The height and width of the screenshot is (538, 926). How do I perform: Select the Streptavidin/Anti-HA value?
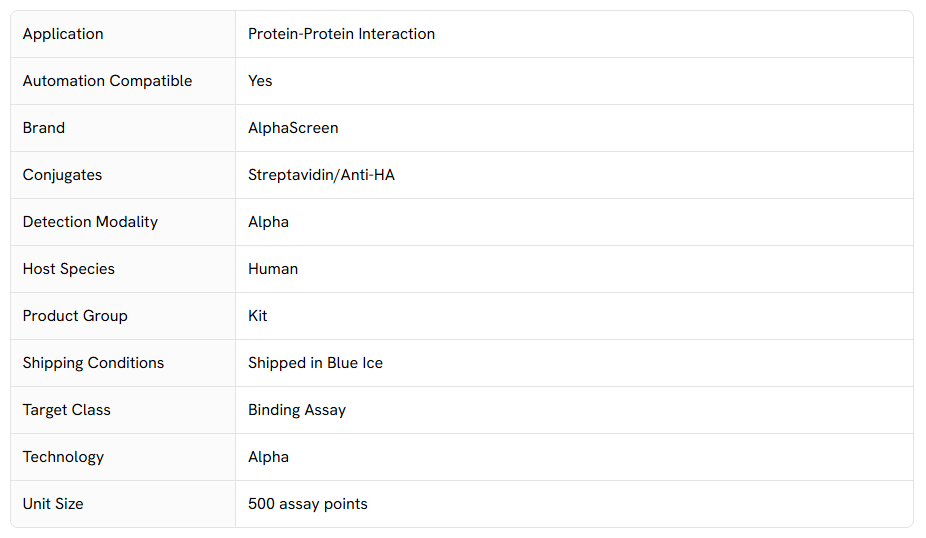tap(321, 175)
